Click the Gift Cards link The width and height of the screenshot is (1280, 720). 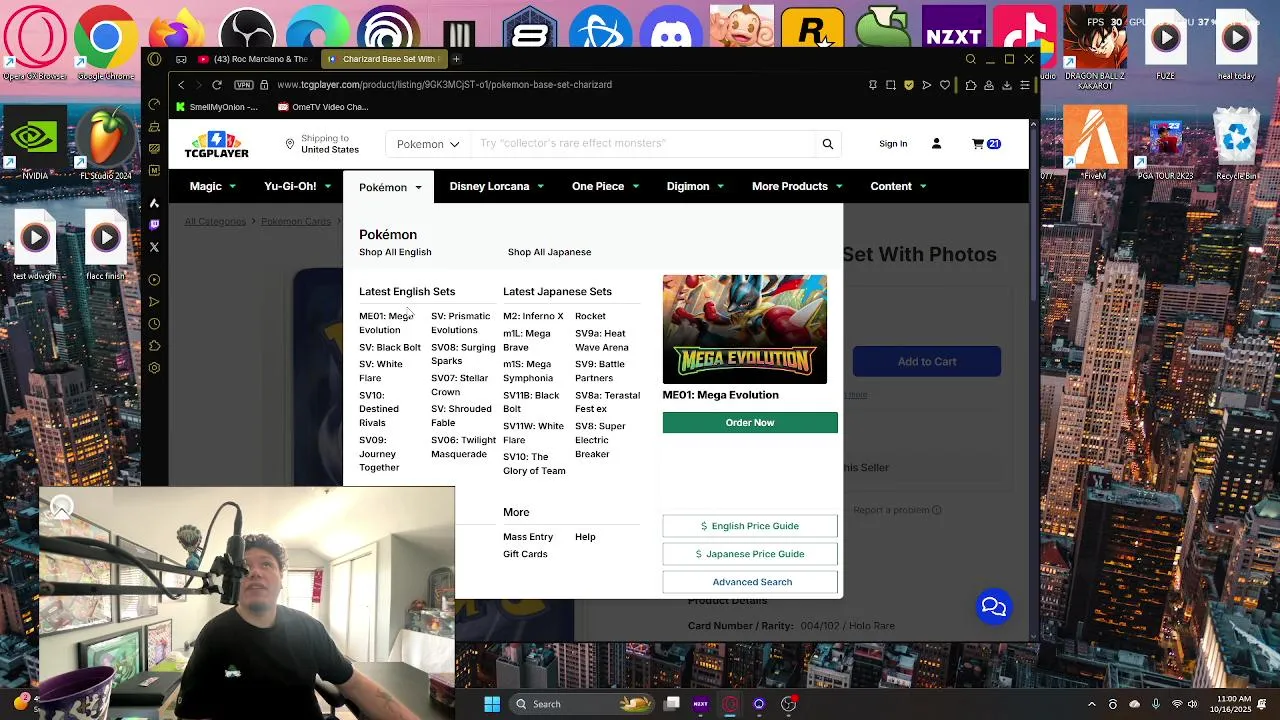coord(525,554)
